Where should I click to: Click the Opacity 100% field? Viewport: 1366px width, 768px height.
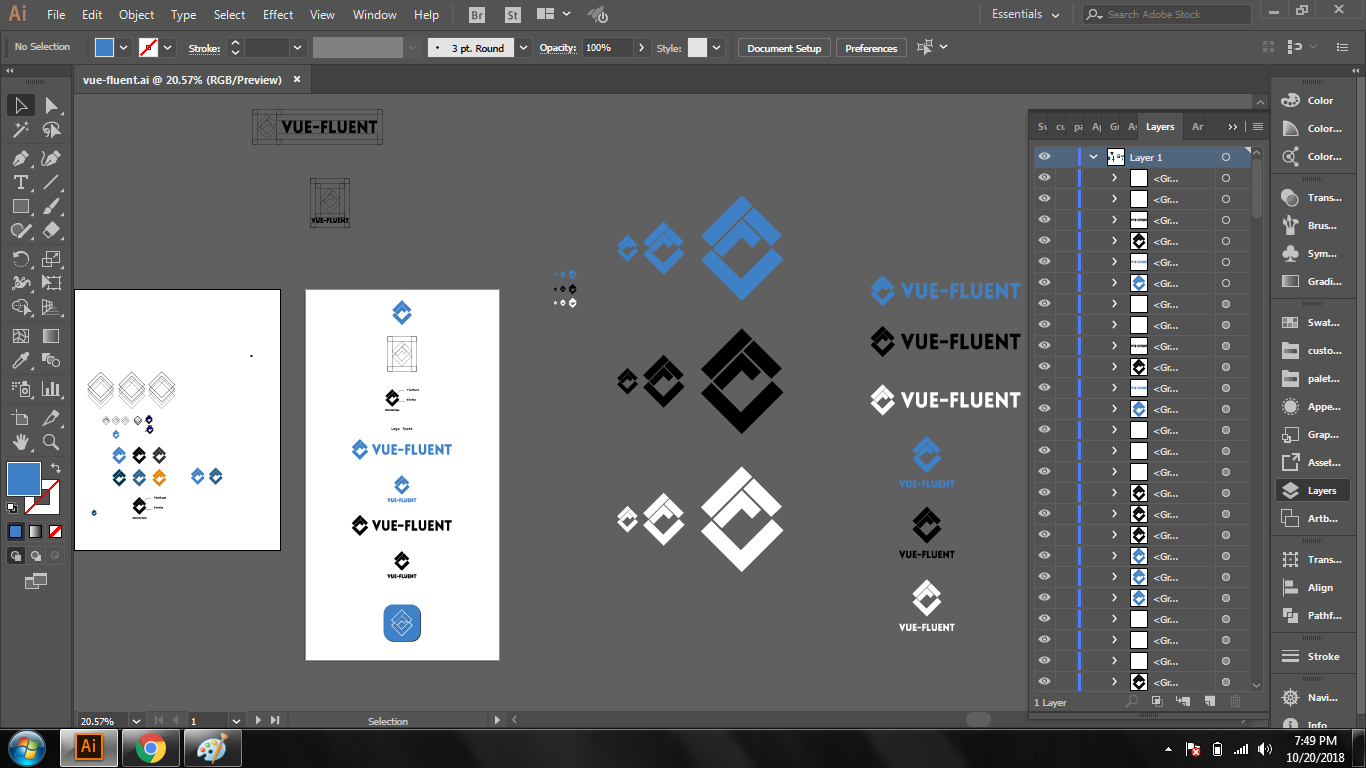pyautogui.click(x=608, y=48)
